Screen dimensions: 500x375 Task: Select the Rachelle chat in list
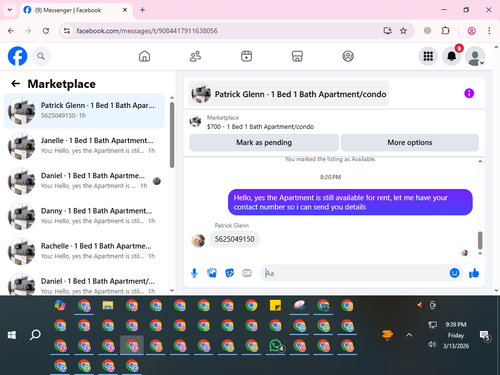click(x=84, y=251)
